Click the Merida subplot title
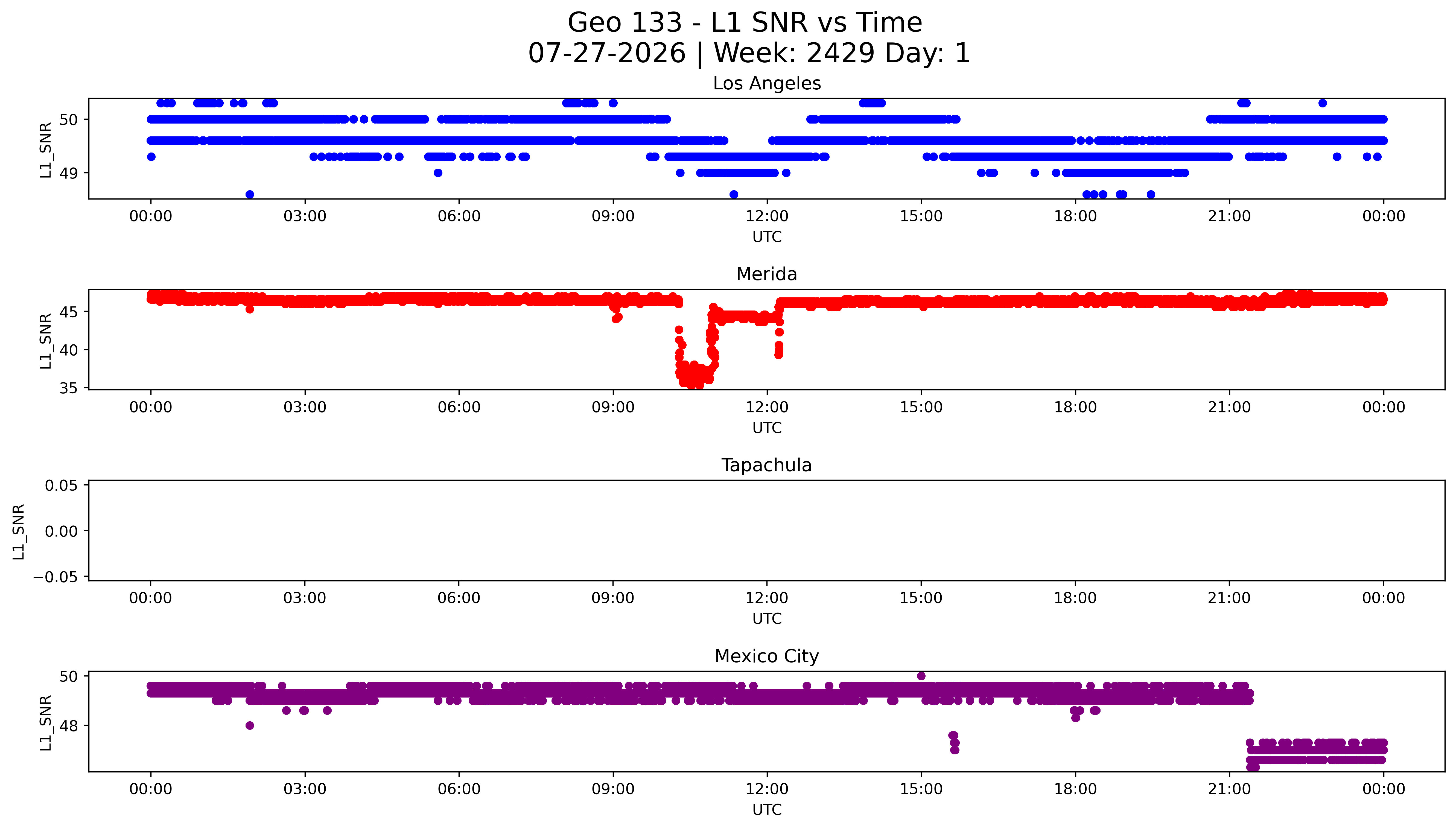This screenshot has height=829, width=1456. pos(766,274)
